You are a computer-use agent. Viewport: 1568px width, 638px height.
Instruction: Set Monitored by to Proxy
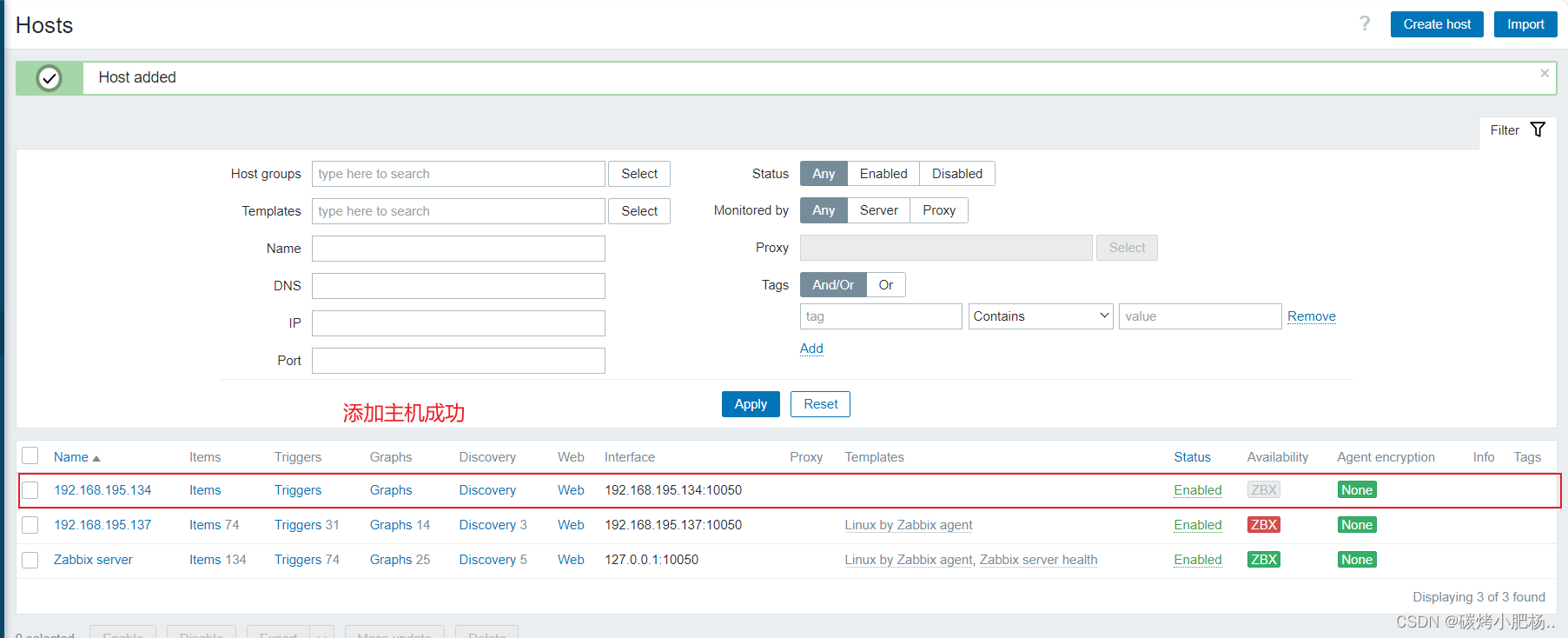pyautogui.click(x=939, y=210)
